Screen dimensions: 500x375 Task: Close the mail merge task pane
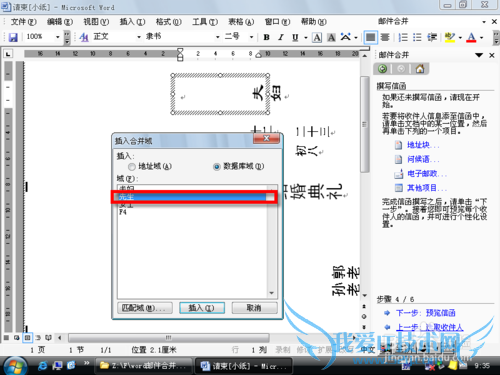coord(492,55)
